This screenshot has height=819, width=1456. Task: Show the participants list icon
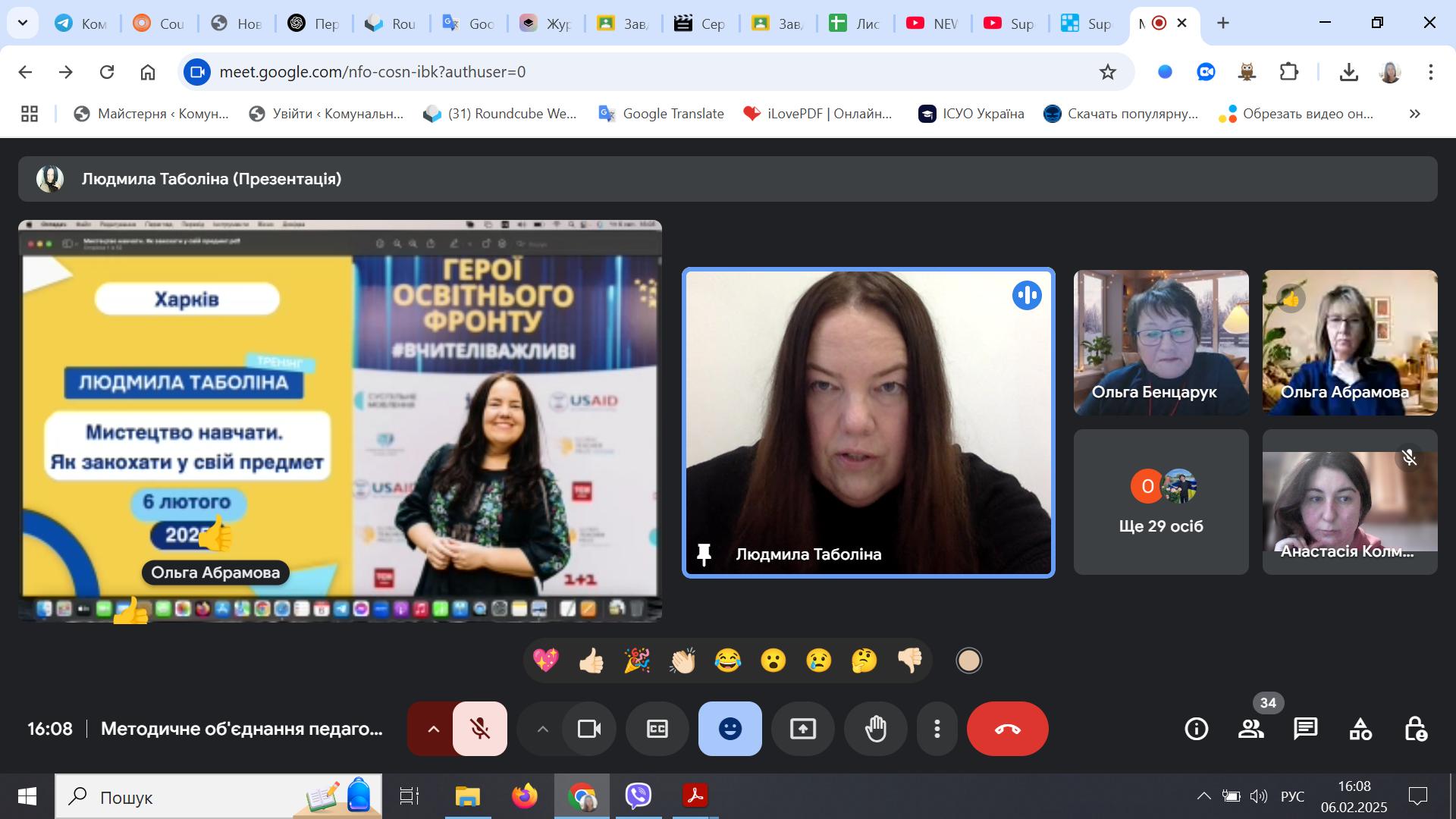[x=1250, y=729]
